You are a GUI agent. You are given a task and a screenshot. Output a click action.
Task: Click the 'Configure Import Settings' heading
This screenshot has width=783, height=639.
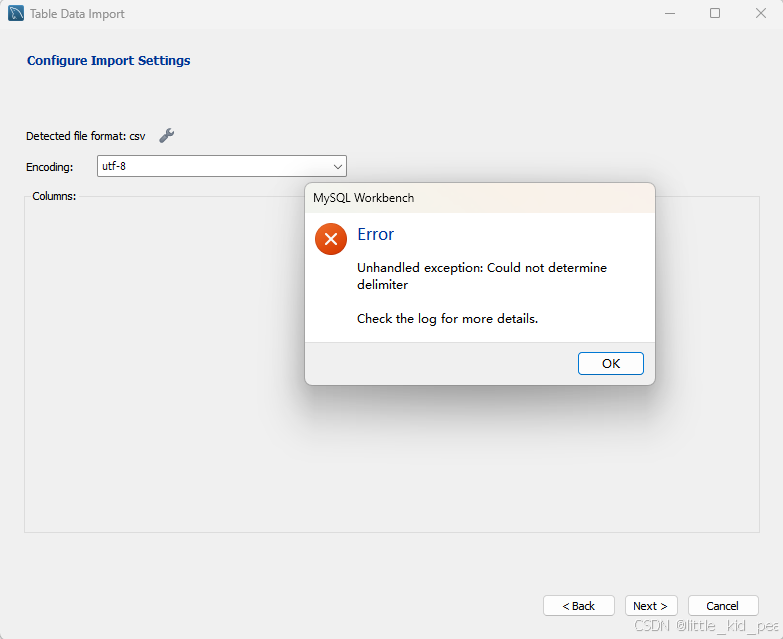108,60
